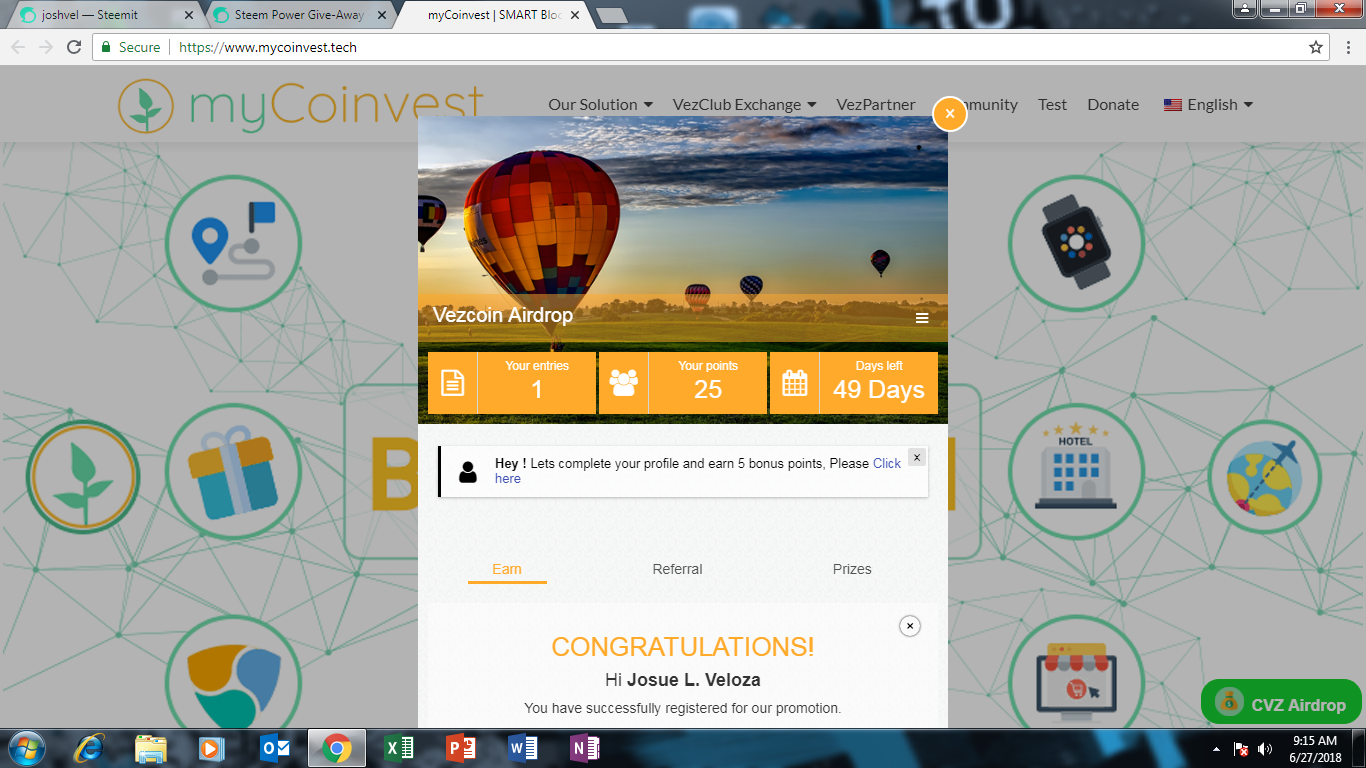The width and height of the screenshot is (1366, 768).
Task: Click the Your points people icon
Action: (624, 383)
